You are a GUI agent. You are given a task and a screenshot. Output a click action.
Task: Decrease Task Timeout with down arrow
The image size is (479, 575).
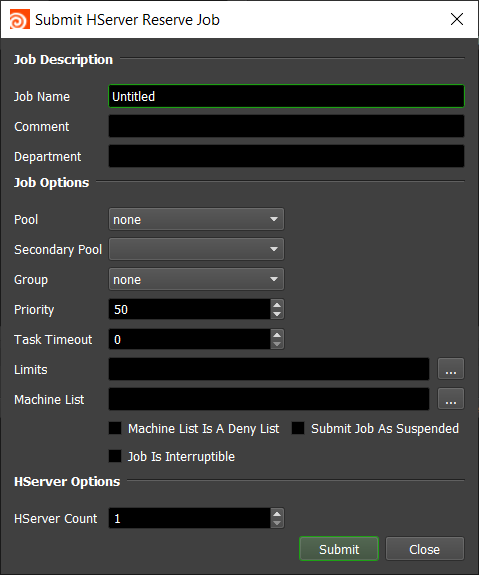tap(277, 344)
